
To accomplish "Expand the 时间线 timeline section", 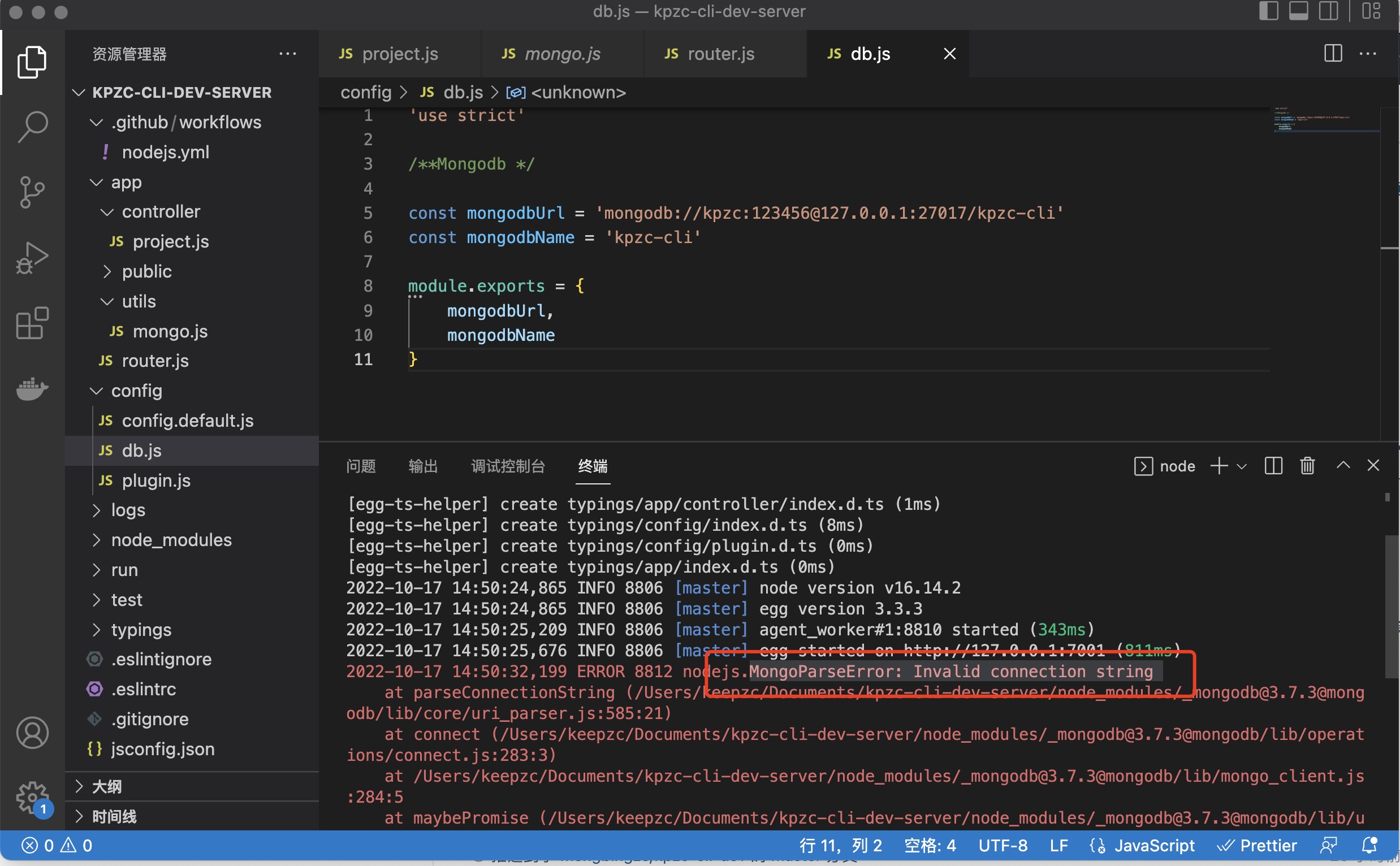I will click(192, 816).
